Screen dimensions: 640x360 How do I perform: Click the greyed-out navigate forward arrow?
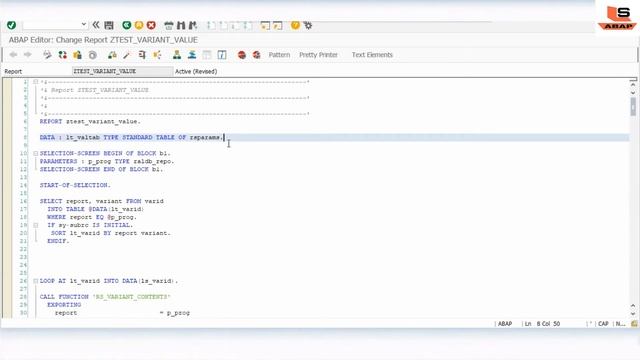point(27,55)
